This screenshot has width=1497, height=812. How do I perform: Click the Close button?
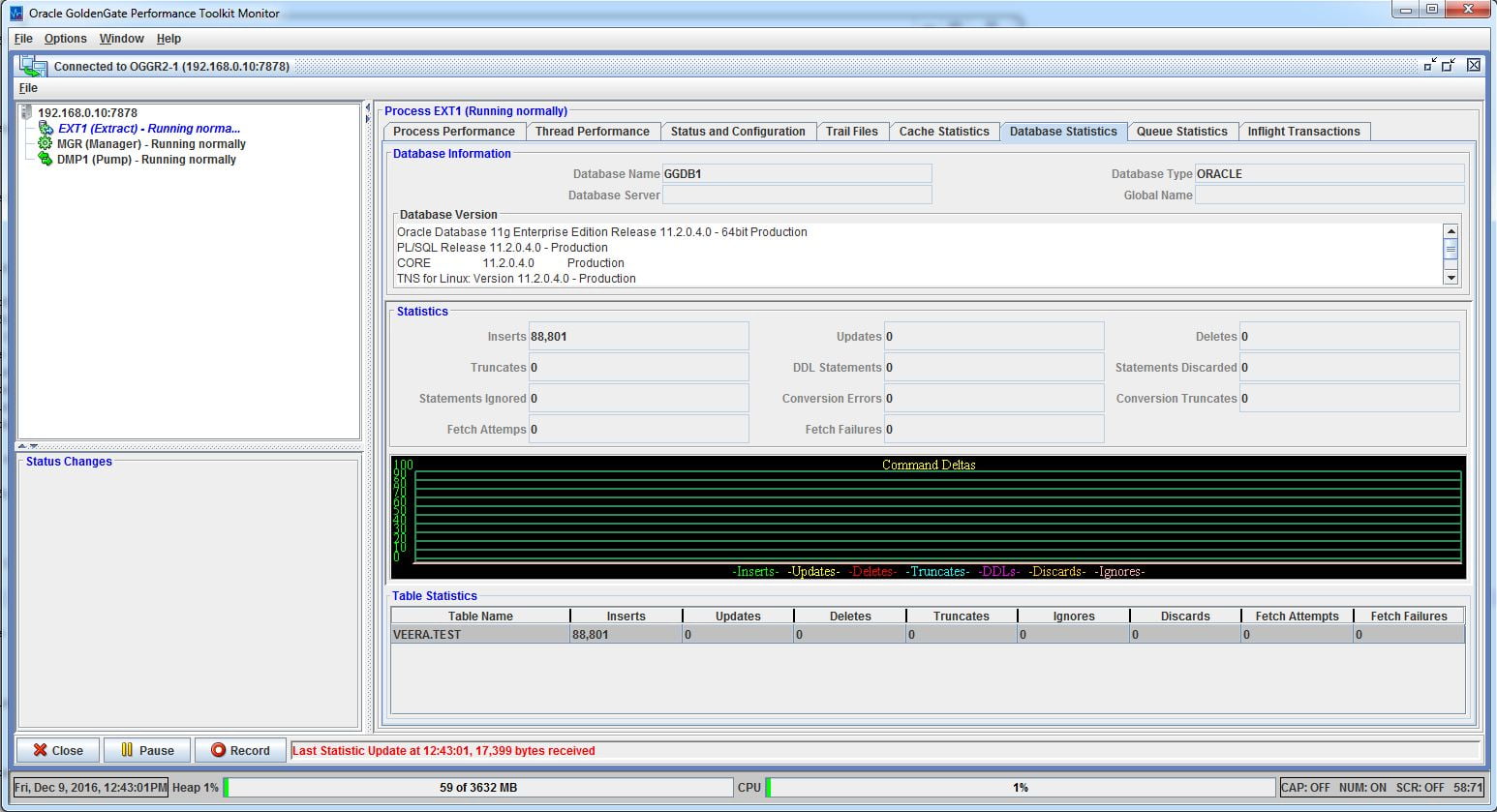click(57, 750)
